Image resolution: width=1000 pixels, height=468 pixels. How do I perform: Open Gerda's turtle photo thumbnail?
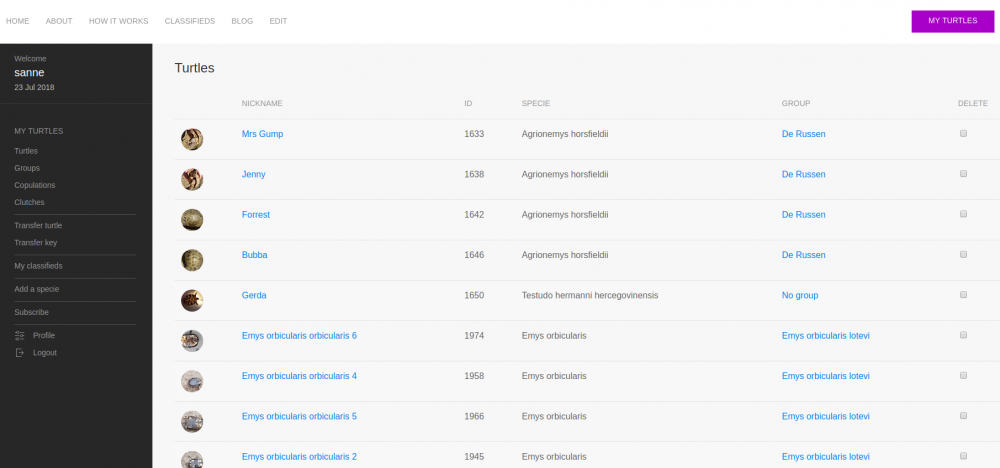[x=192, y=300]
